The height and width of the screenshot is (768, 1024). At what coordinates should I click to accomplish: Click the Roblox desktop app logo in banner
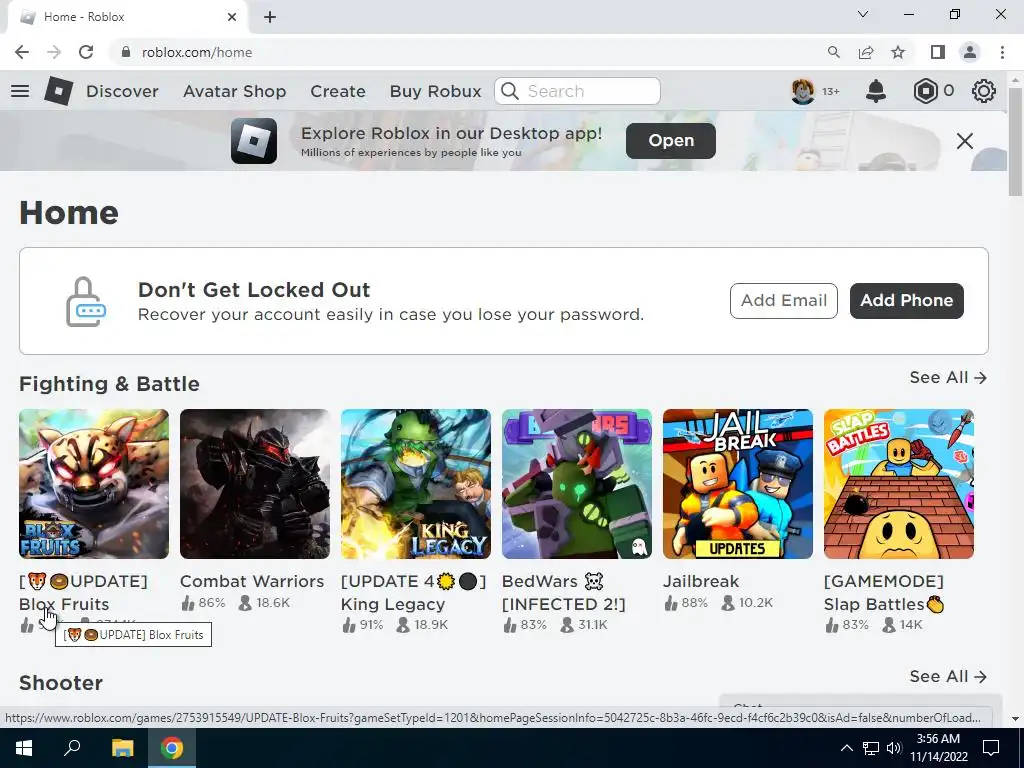[x=254, y=140]
